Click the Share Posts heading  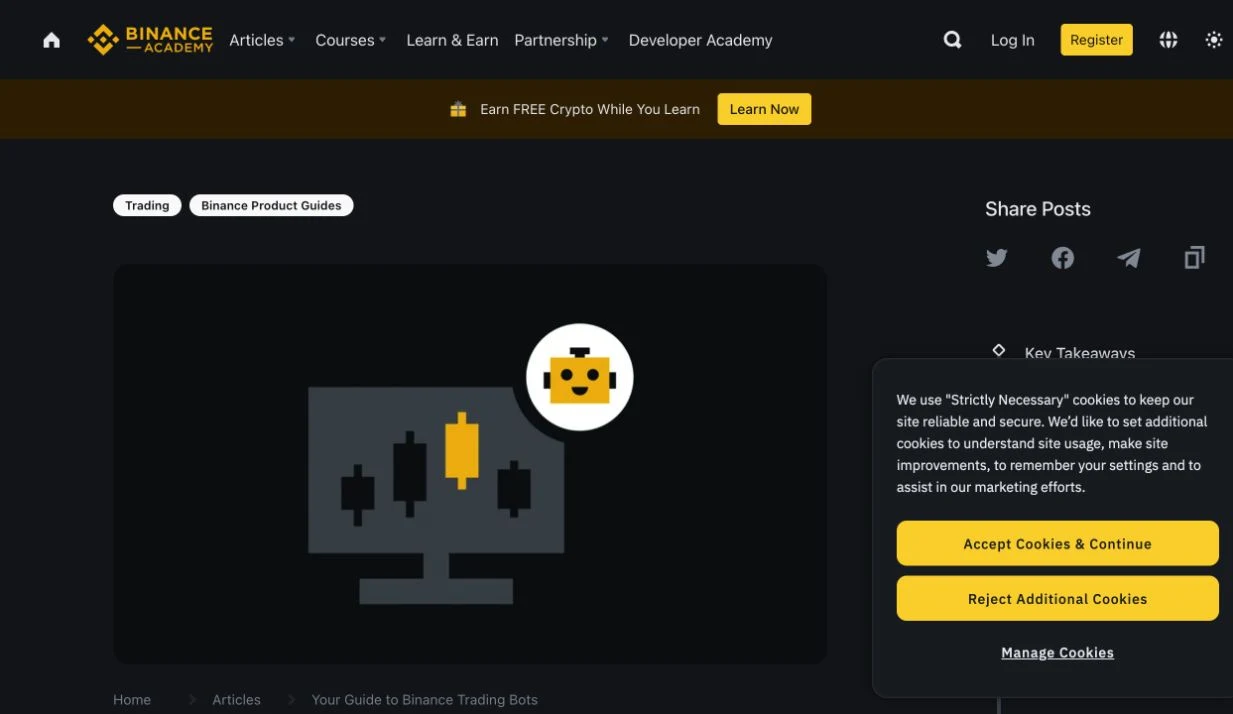(x=1037, y=209)
